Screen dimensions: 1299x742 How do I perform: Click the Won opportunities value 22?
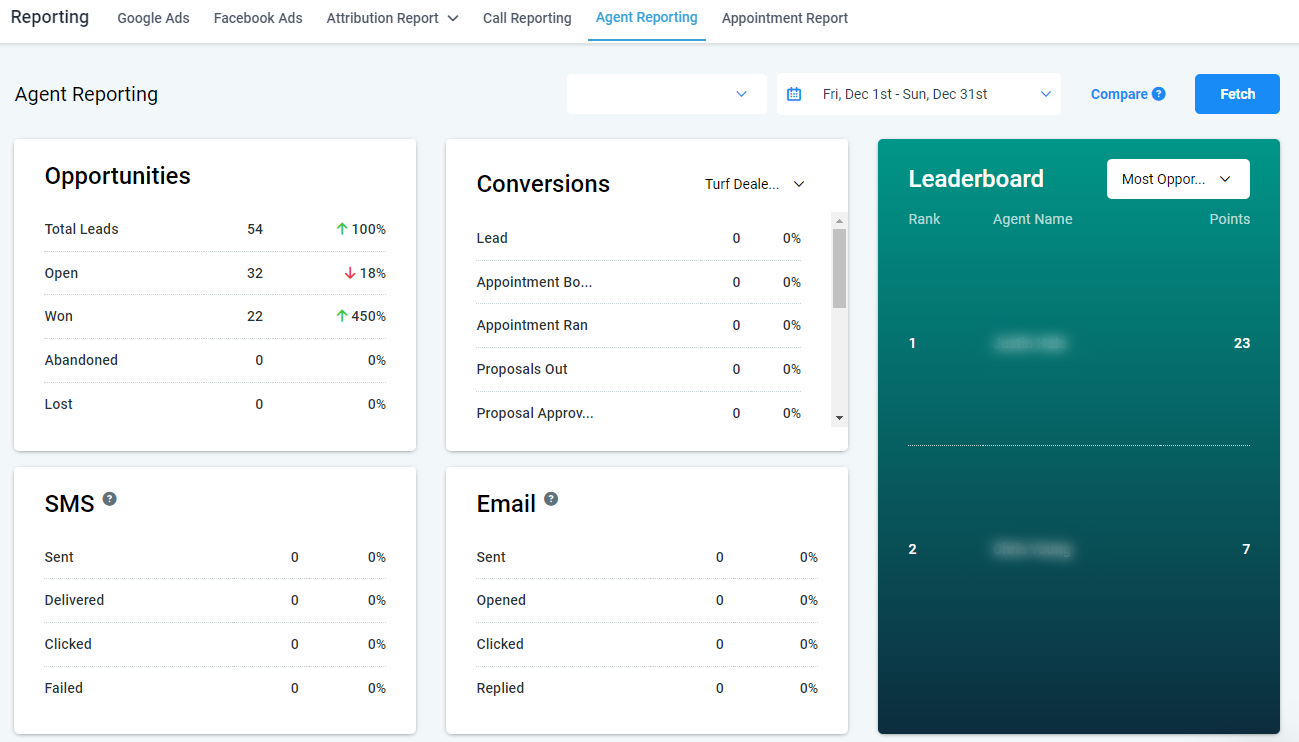click(x=255, y=316)
